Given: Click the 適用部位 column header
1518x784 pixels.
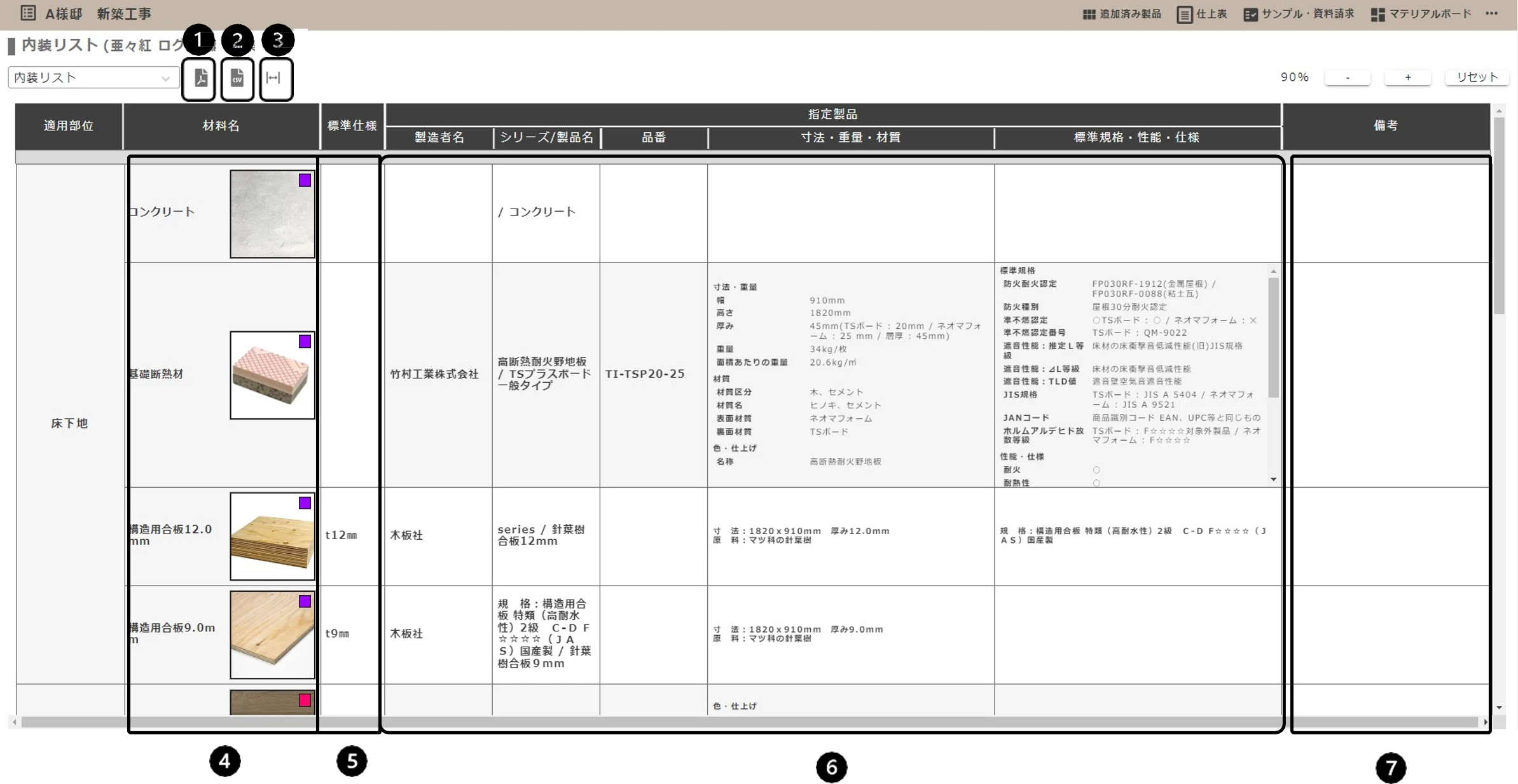Looking at the screenshot, I should [x=69, y=126].
